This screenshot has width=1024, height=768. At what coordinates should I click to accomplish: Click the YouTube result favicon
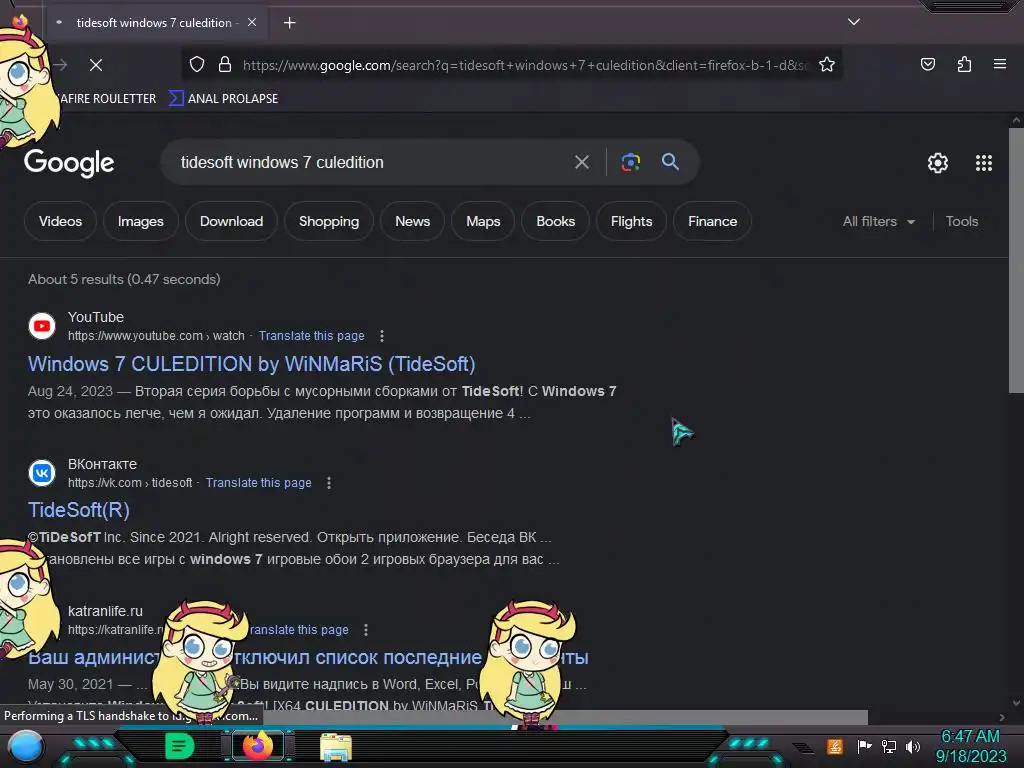tap(42, 326)
